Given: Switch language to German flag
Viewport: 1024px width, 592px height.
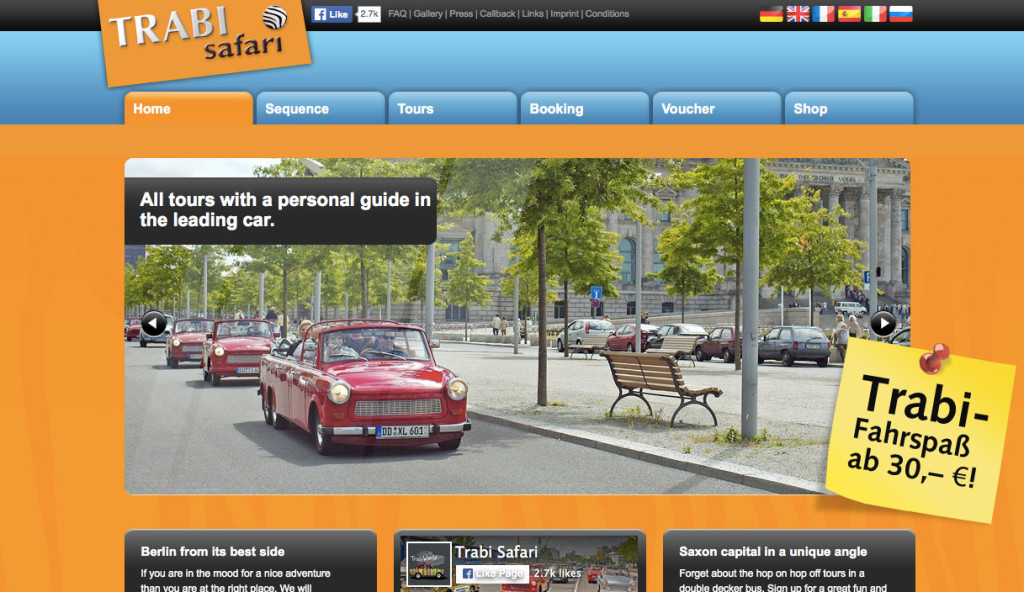Looking at the screenshot, I should (771, 14).
